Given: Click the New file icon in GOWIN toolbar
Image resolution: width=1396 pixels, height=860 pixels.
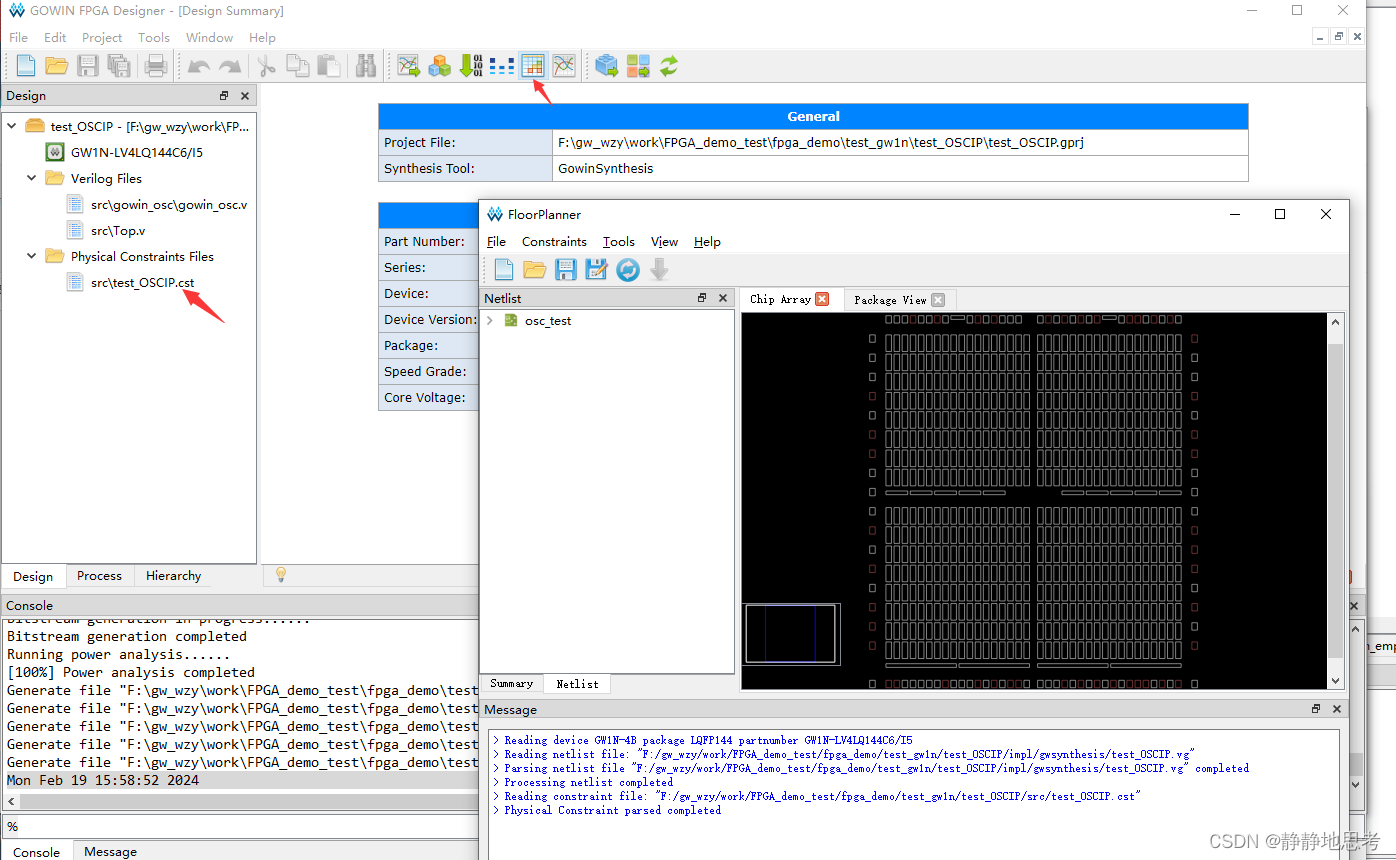Looking at the screenshot, I should [x=26, y=66].
